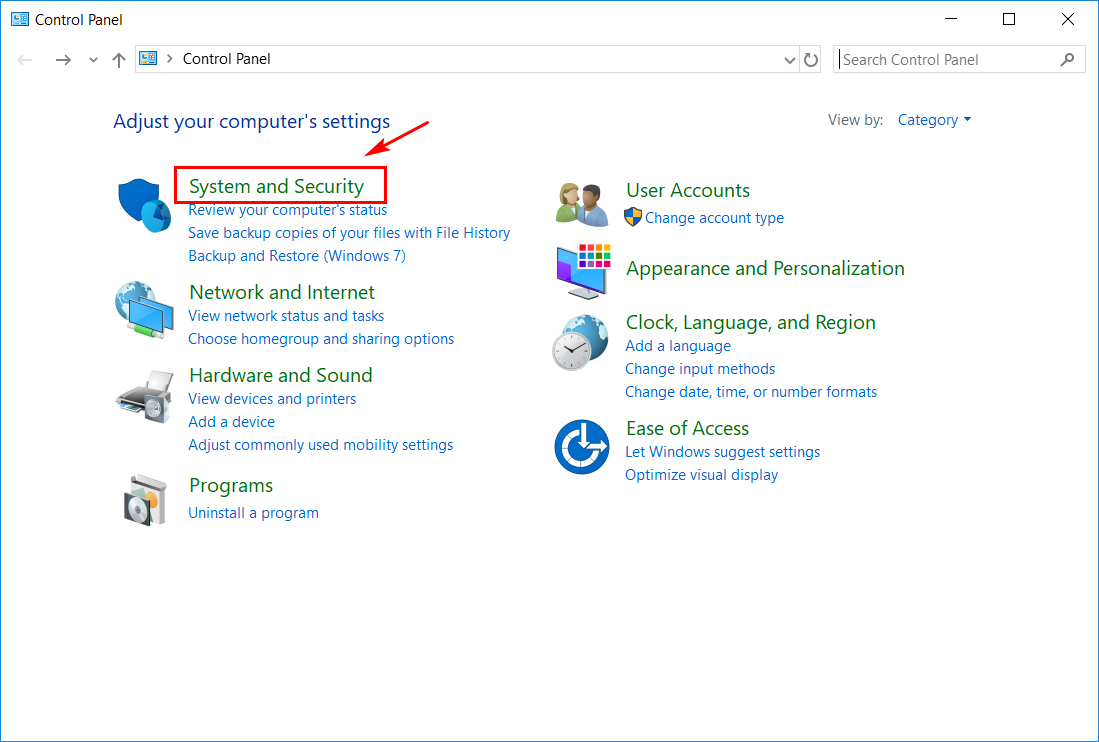Select Change account type link
The image size is (1099, 742).
[714, 218]
